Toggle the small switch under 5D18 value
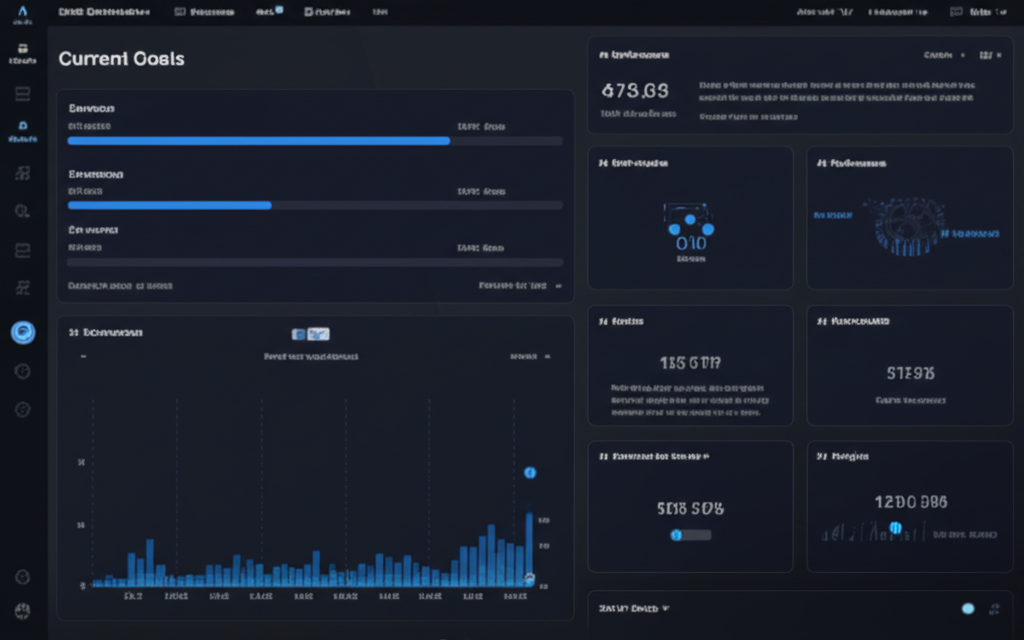 (691, 535)
